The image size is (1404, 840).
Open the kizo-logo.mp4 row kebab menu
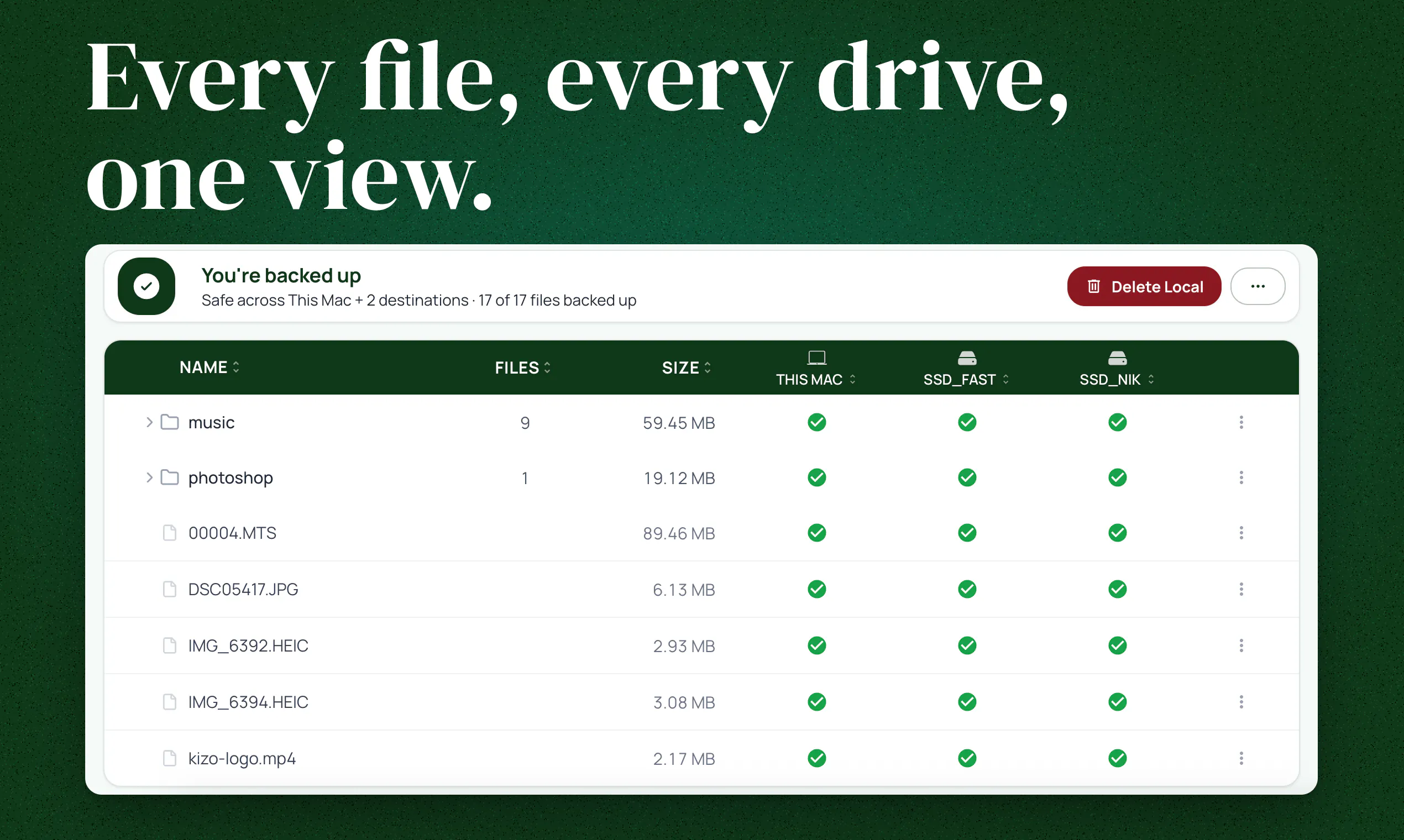1241,759
